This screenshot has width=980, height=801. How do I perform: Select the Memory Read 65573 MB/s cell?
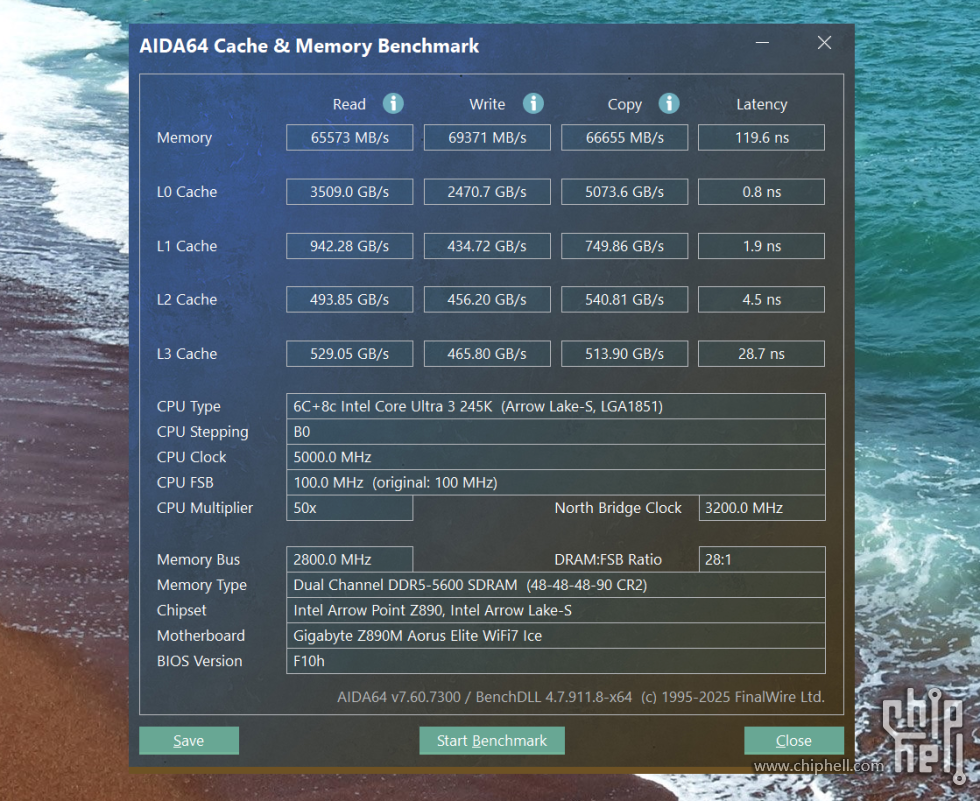coord(349,137)
